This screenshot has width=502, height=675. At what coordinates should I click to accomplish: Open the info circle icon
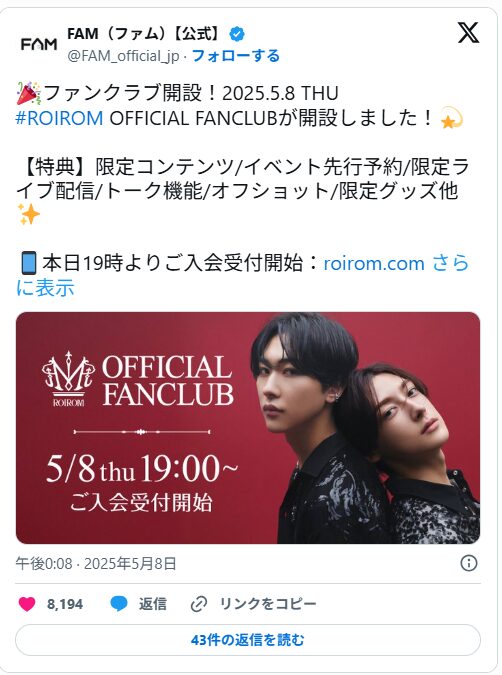click(469, 563)
